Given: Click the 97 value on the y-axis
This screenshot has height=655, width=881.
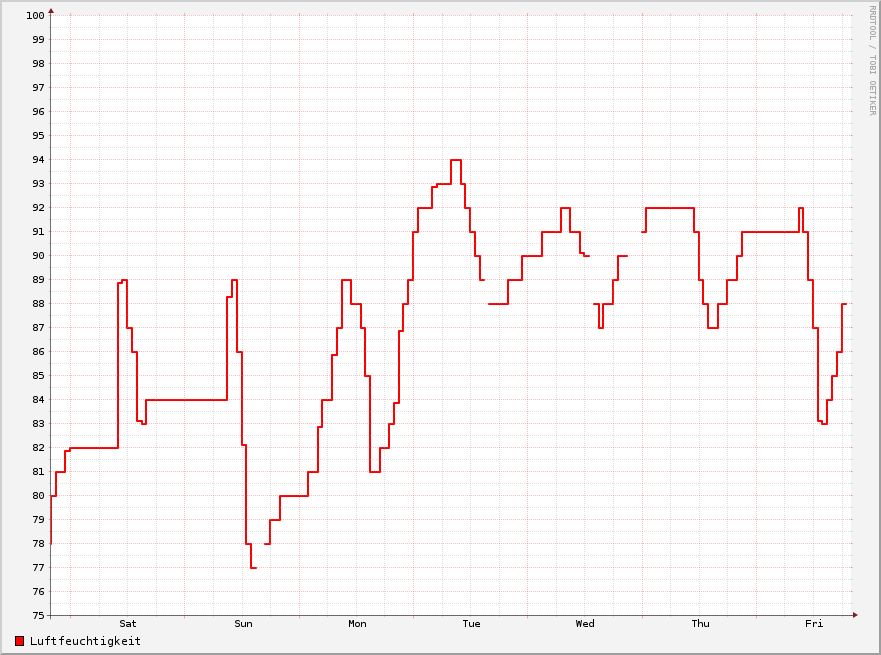Looking at the screenshot, I should [38, 88].
